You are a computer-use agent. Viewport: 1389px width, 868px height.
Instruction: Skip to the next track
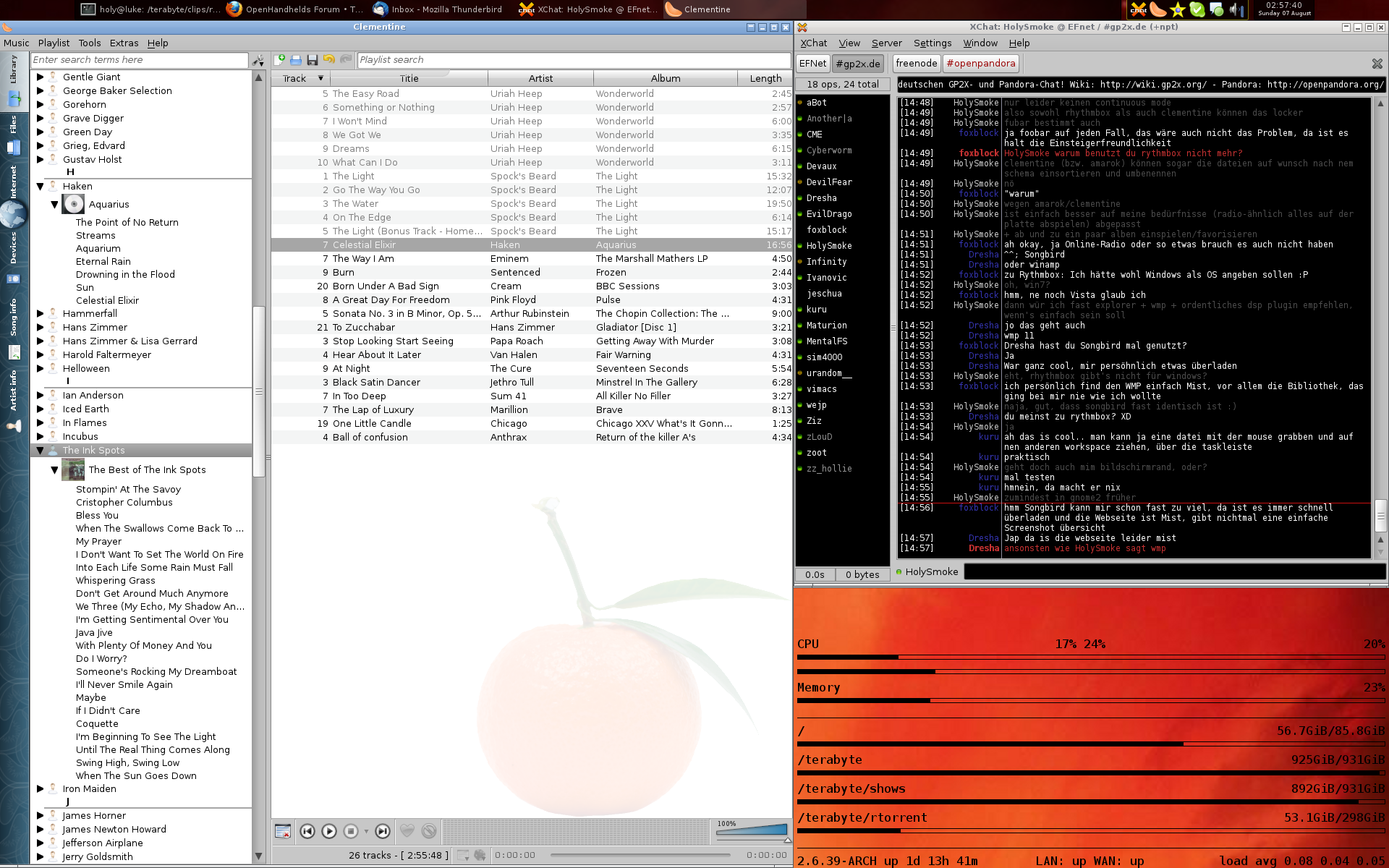pyautogui.click(x=383, y=832)
